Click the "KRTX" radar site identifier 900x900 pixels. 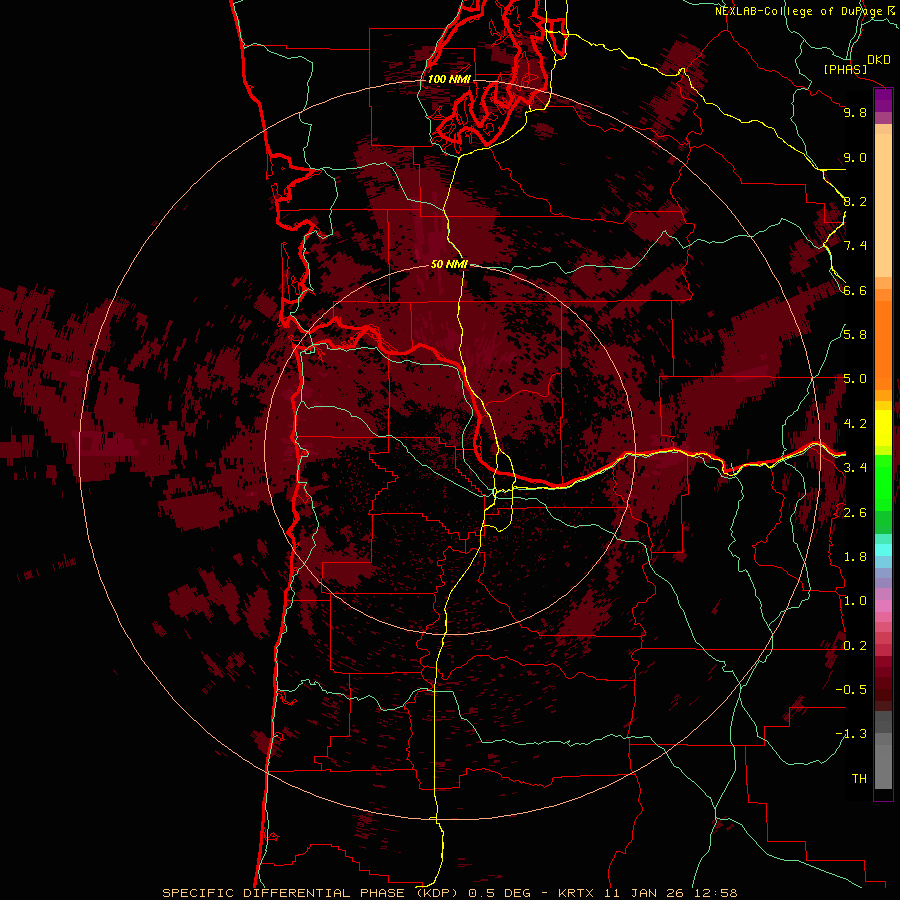coord(578,893)
